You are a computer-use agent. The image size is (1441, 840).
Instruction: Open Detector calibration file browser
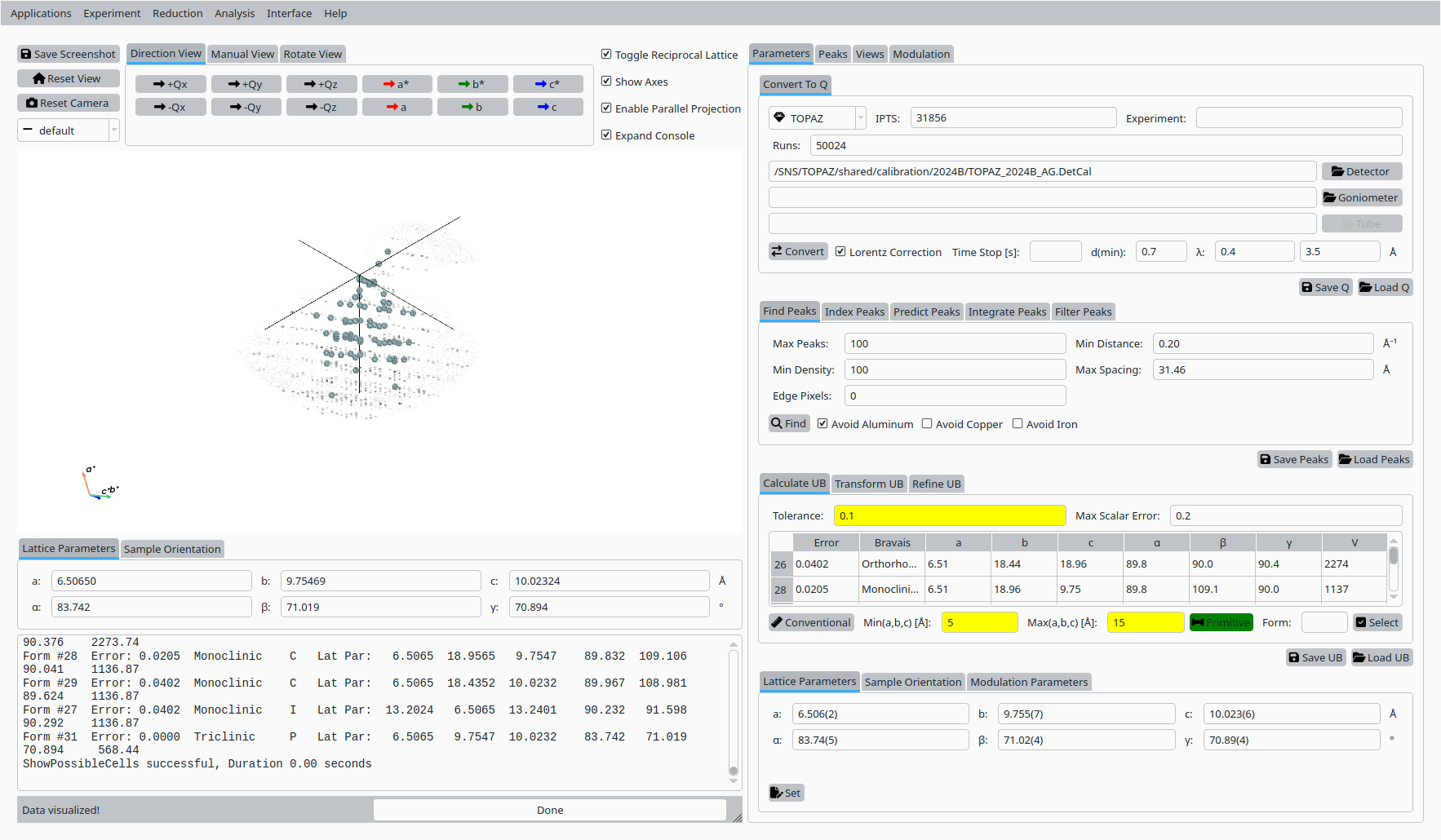1361,171
